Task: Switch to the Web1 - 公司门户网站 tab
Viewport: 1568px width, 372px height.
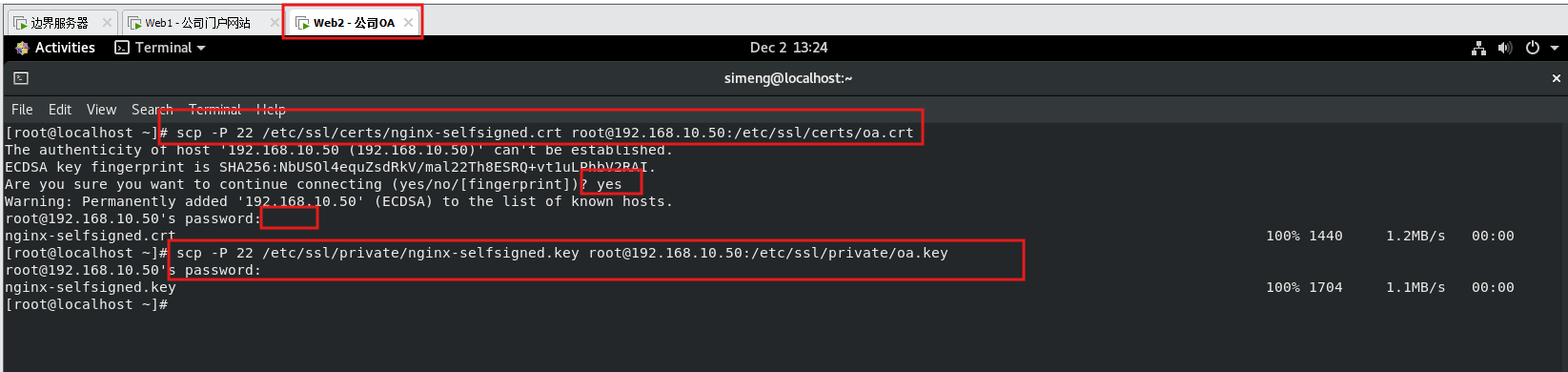Action: [x=197, y=22]
